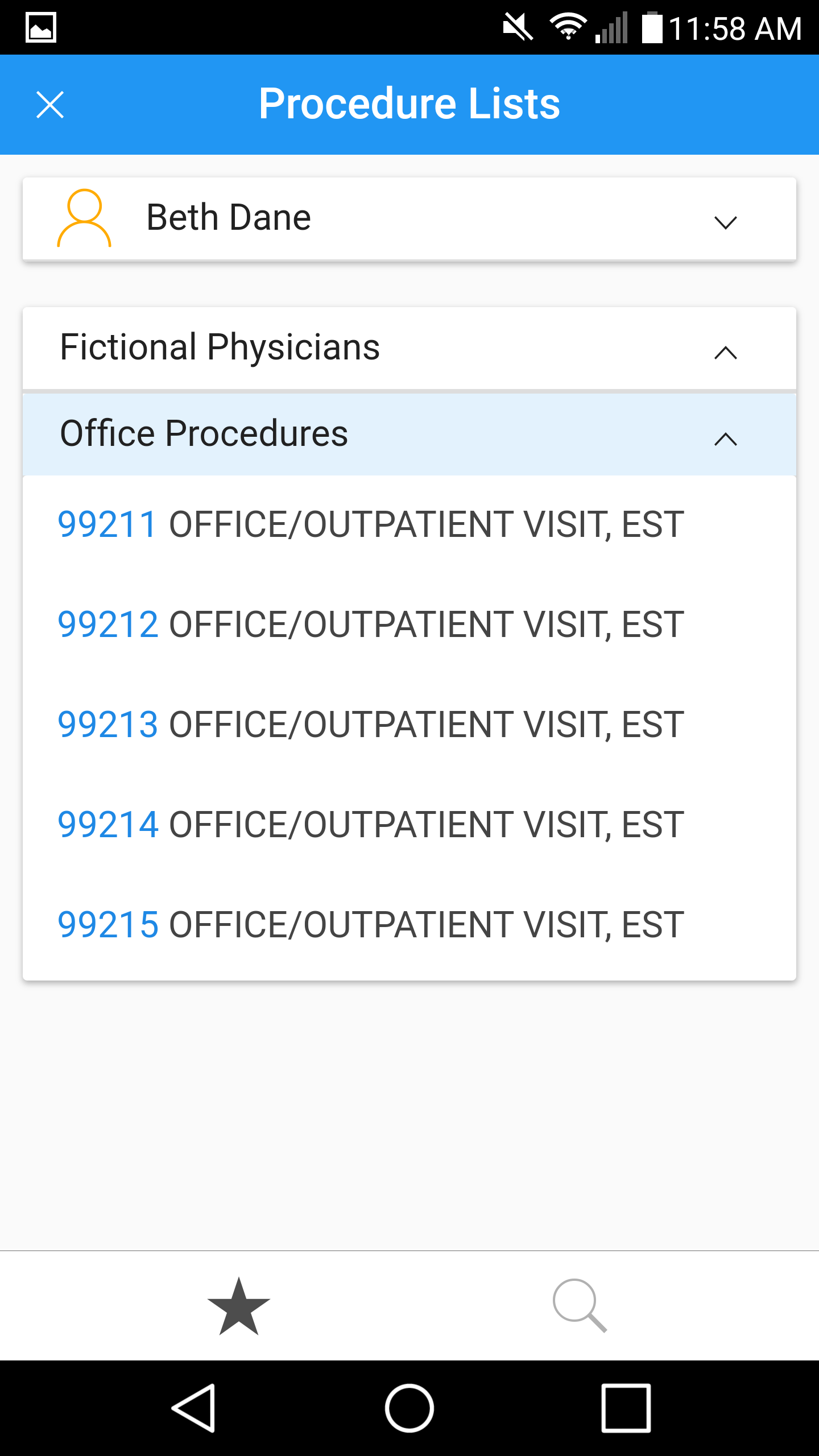This screenshot has width=819, height=1456.
Task: Choose the 99213 office visit entry
Action: [370, 725]
